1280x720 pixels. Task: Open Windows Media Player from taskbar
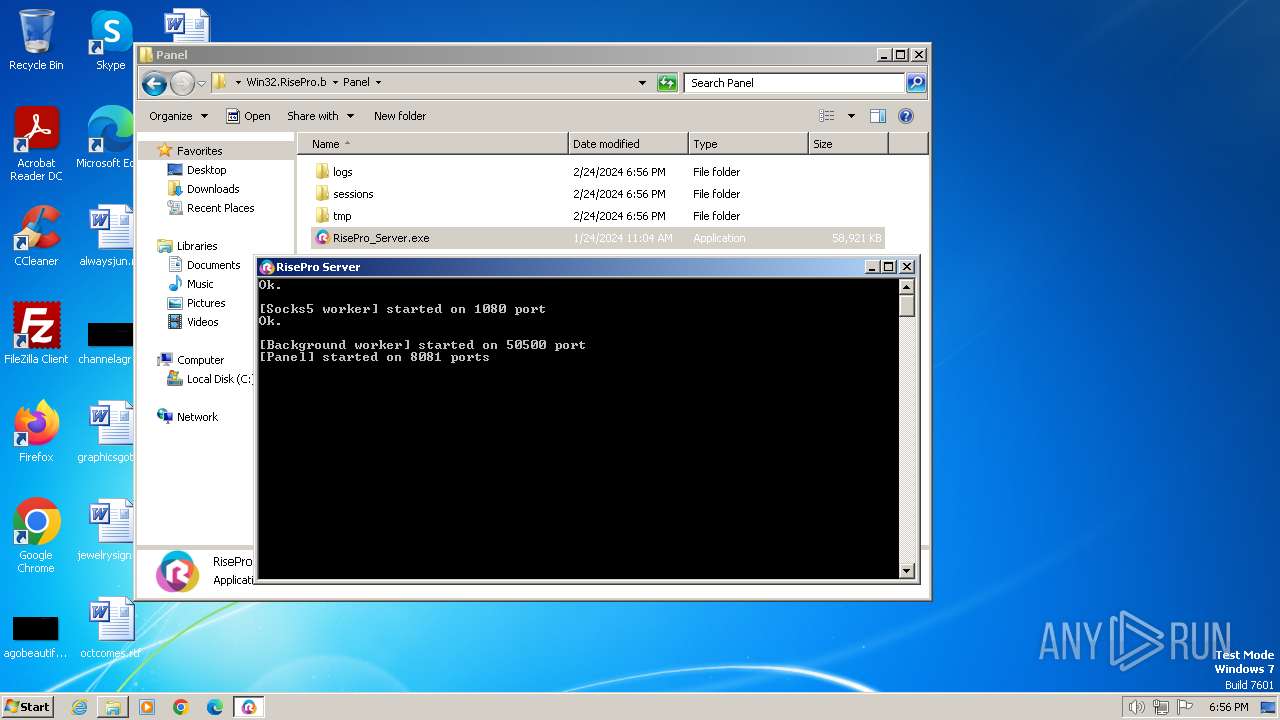[x=147, y=707]
